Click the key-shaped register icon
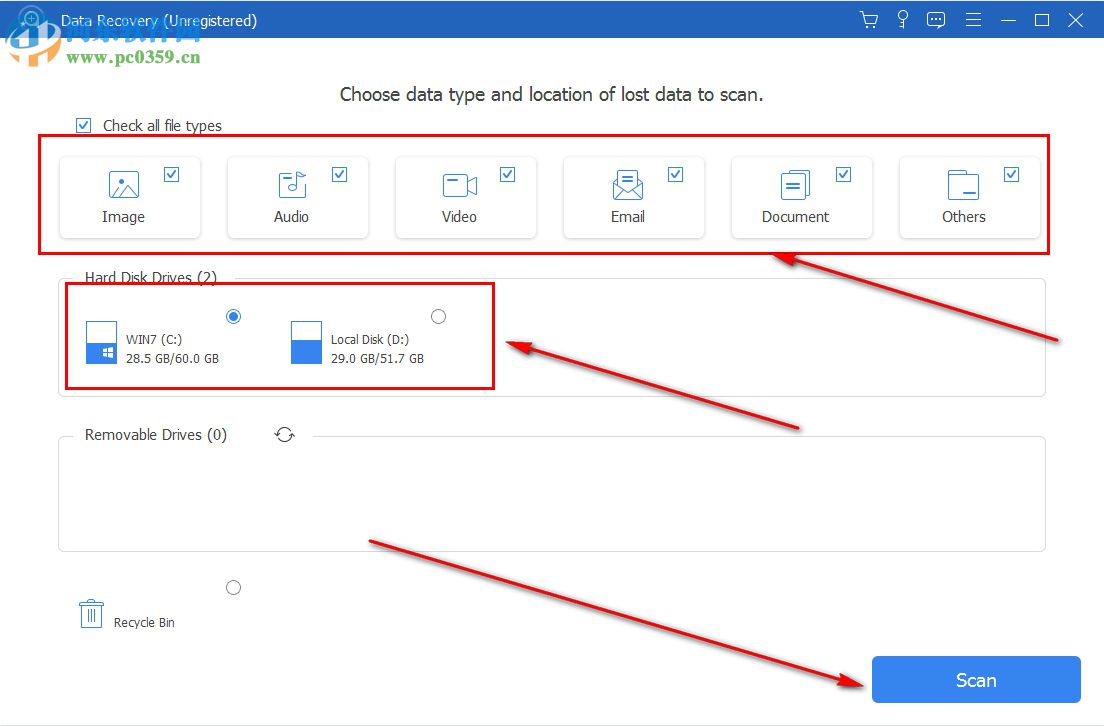Viewport: 1104px width, 726px height. pos(902,19)
